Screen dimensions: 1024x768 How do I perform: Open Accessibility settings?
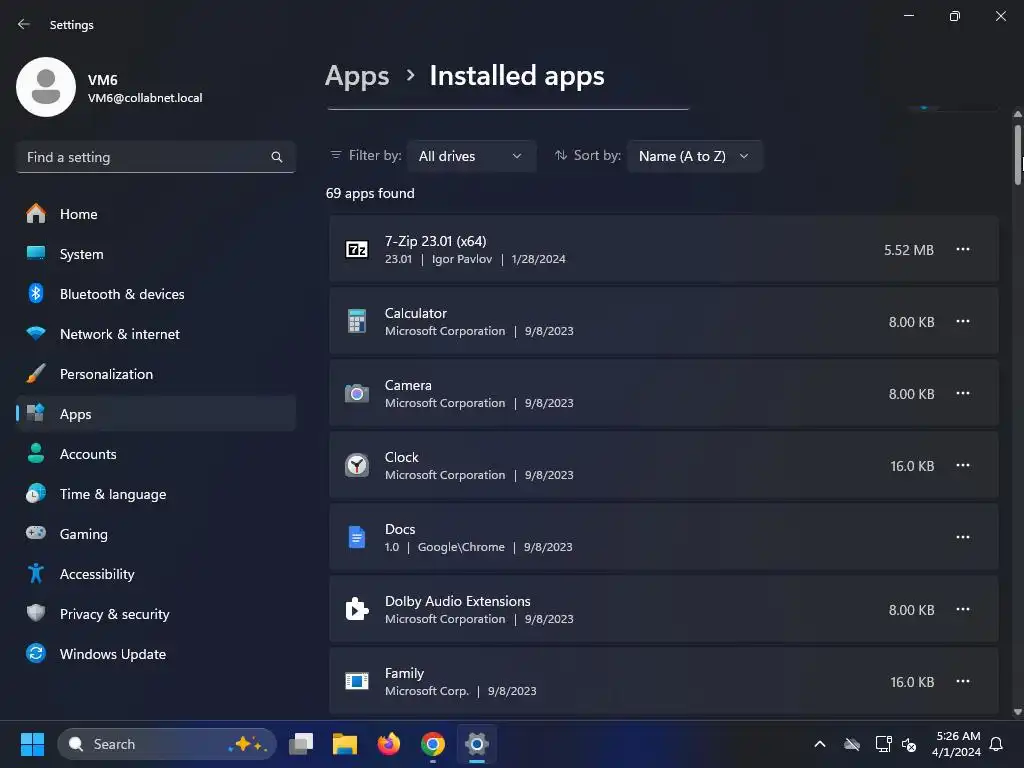point(155,573)
